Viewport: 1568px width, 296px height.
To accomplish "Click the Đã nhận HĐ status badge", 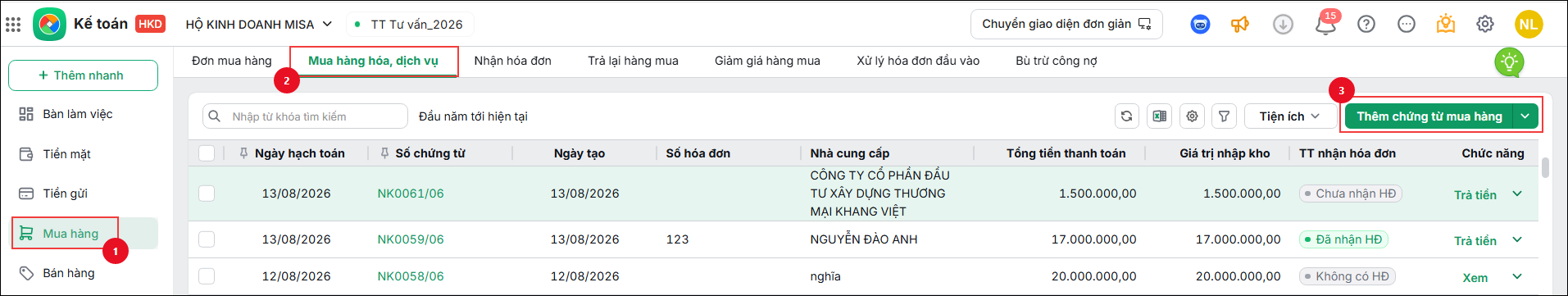I will coord(1343,239).
